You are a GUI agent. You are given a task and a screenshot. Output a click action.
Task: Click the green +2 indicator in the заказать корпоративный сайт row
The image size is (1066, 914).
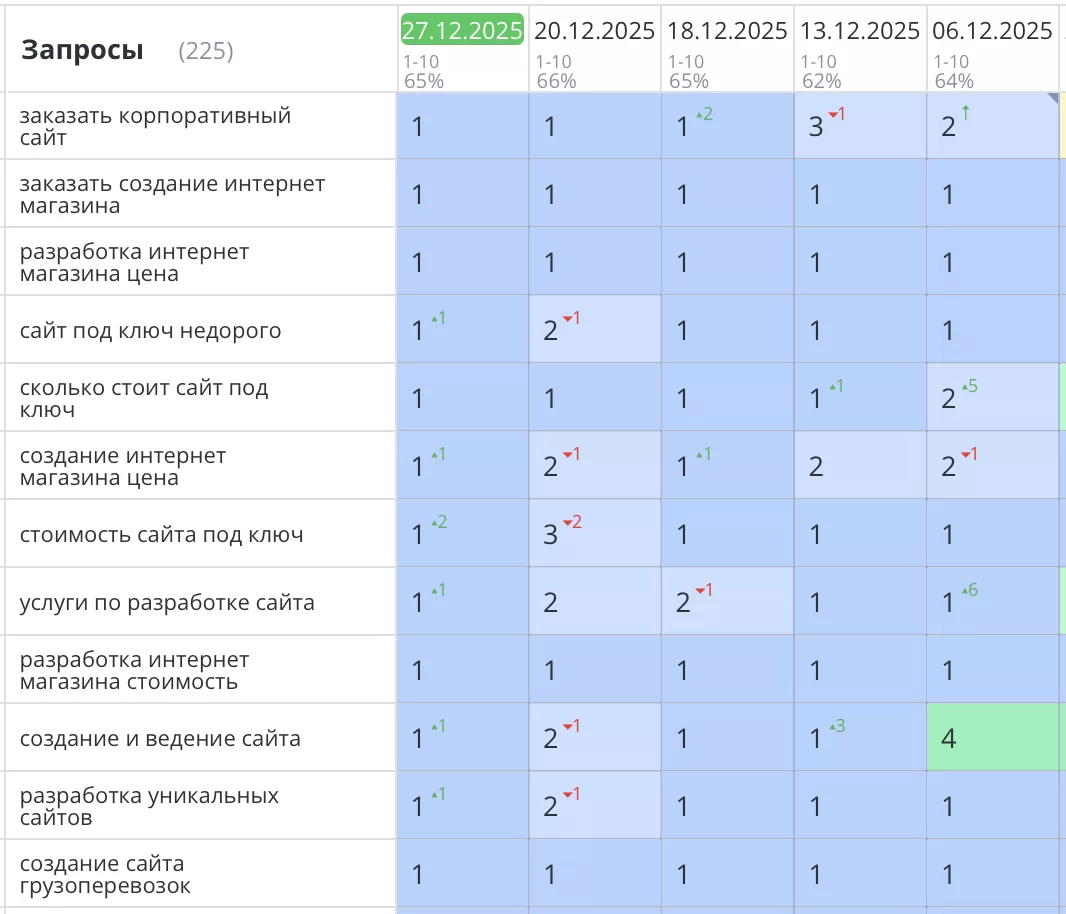[x=704, y=114]
